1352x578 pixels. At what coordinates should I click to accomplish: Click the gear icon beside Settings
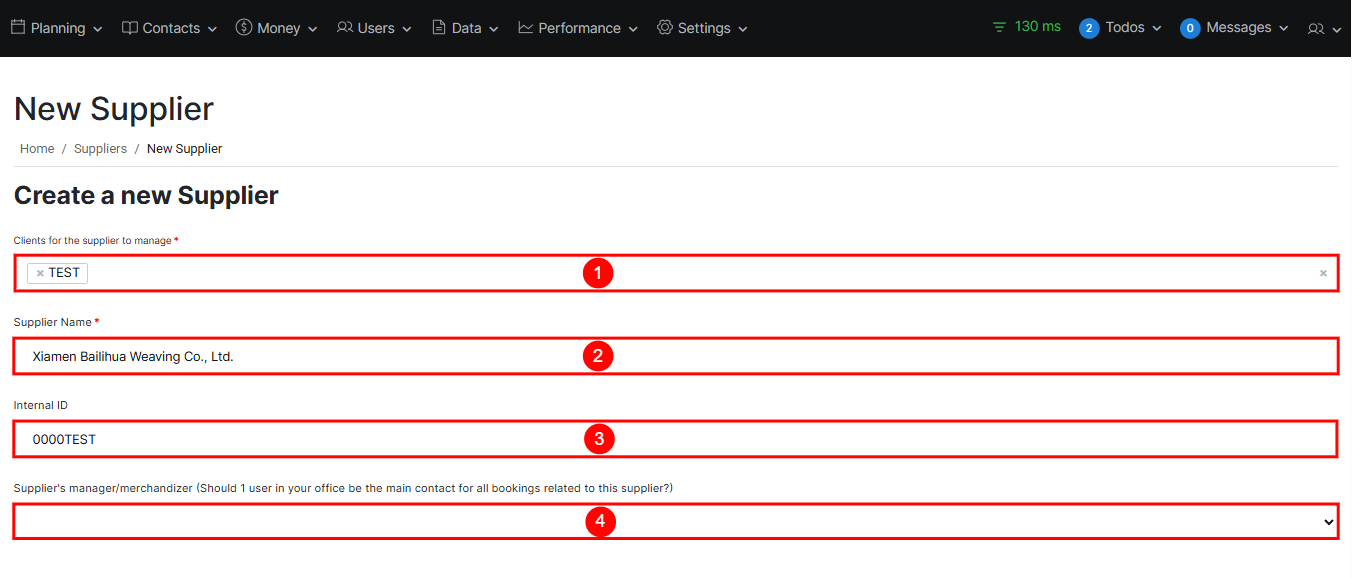pyautogui.click(x=665, y=28)
